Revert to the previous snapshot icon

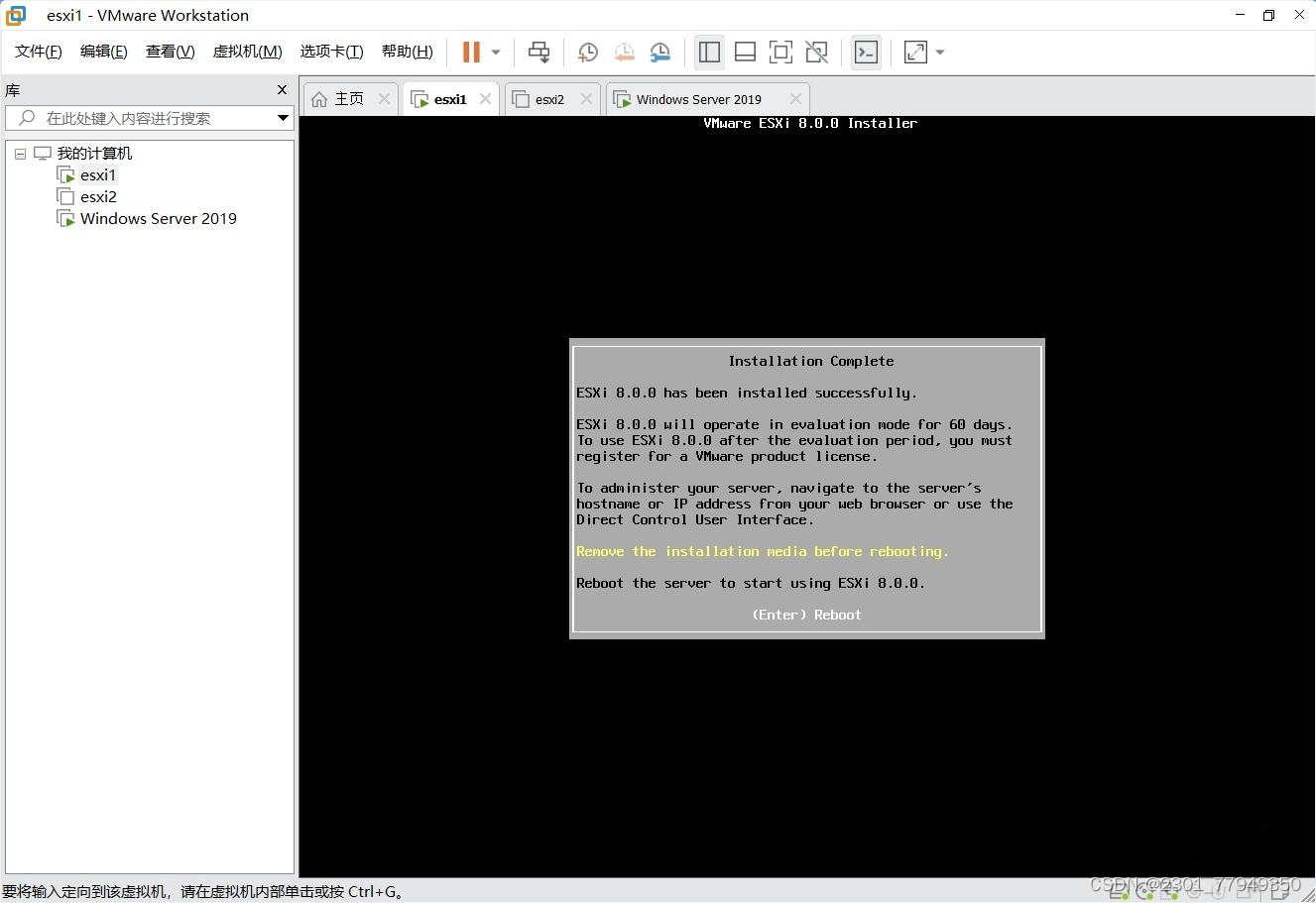tap(625, 53)
